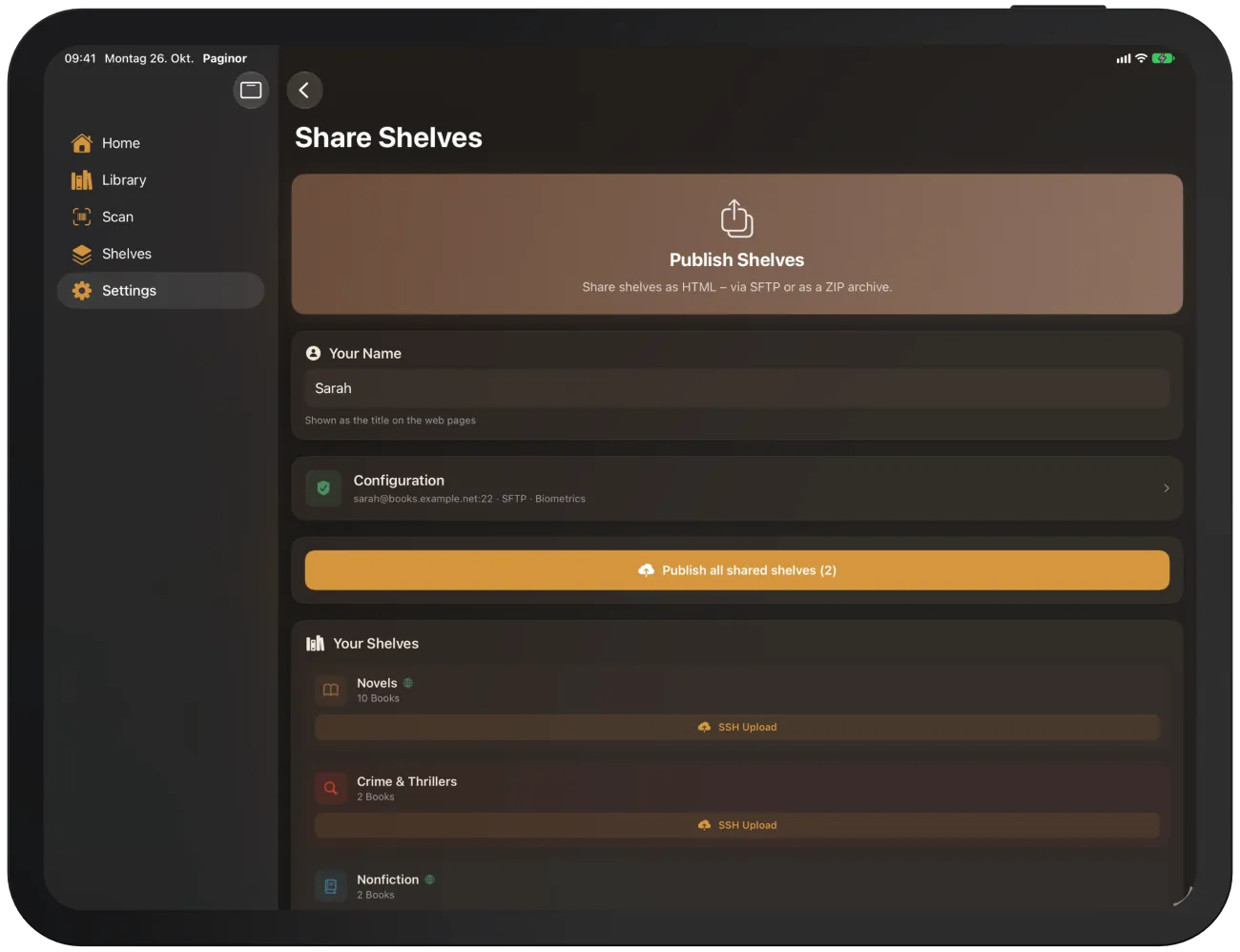Open Shelves in the sidebar
Screen dimensions: 1240x952
pyautogui.click(x=160, y=254)
